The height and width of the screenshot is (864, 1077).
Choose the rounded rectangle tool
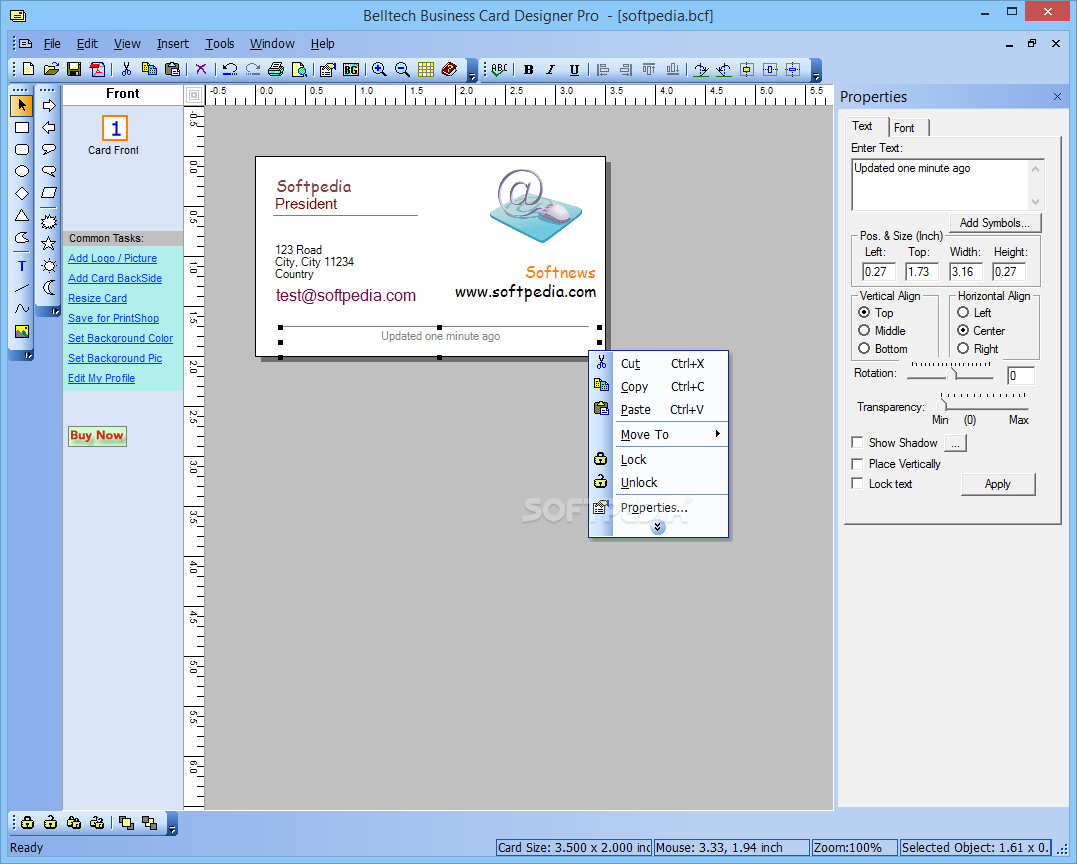point(22,150)
